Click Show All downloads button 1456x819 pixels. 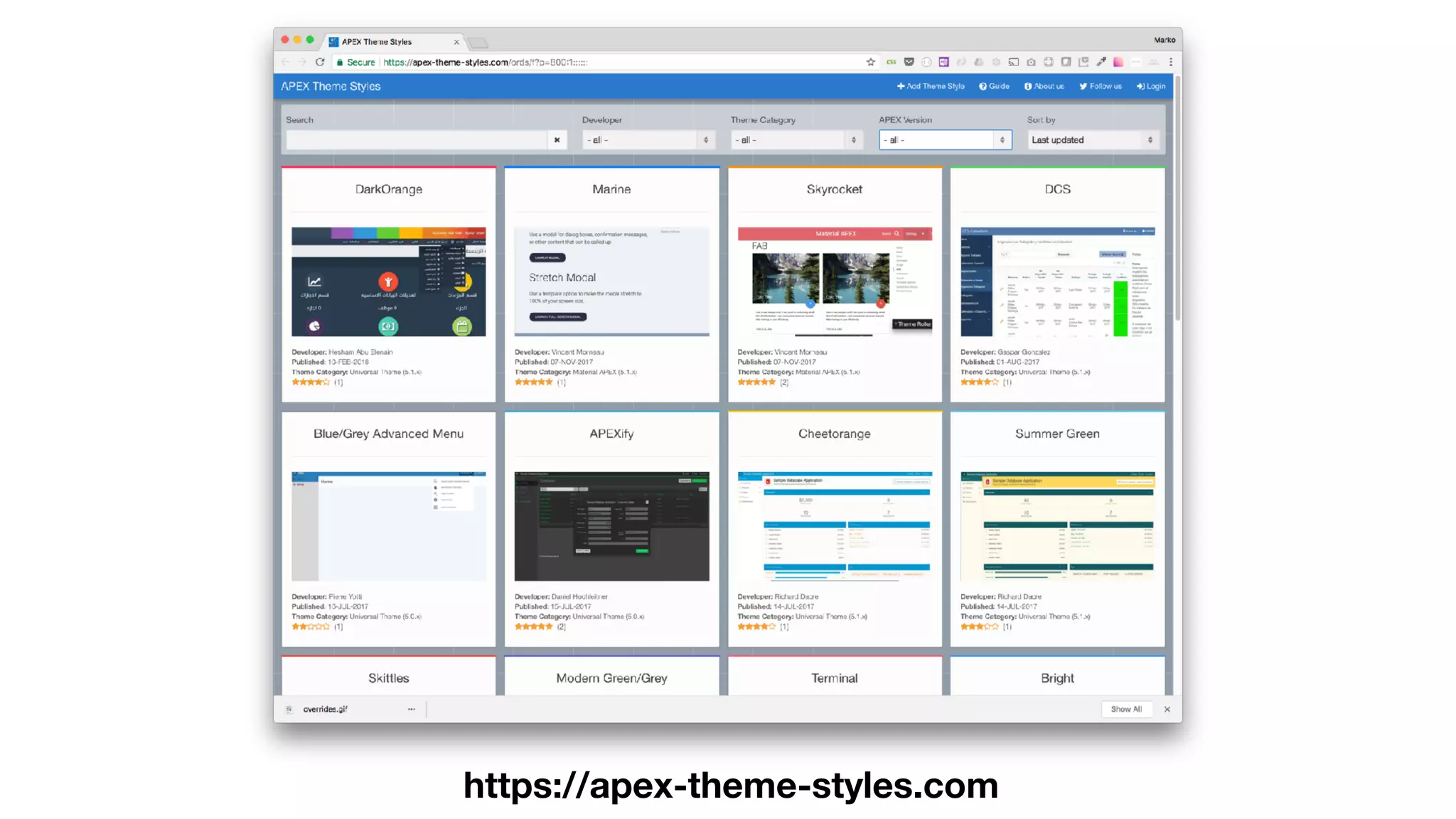click(1126, 710)
